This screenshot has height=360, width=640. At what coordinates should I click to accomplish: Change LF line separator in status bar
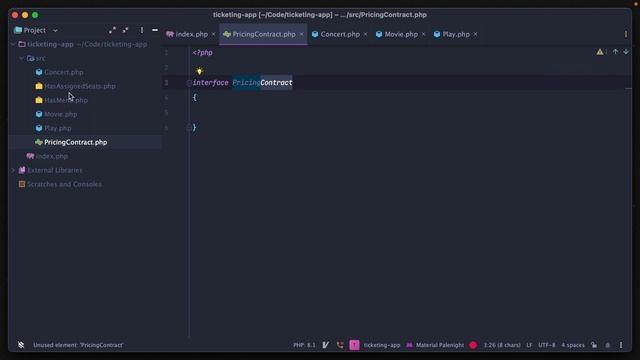529,345
